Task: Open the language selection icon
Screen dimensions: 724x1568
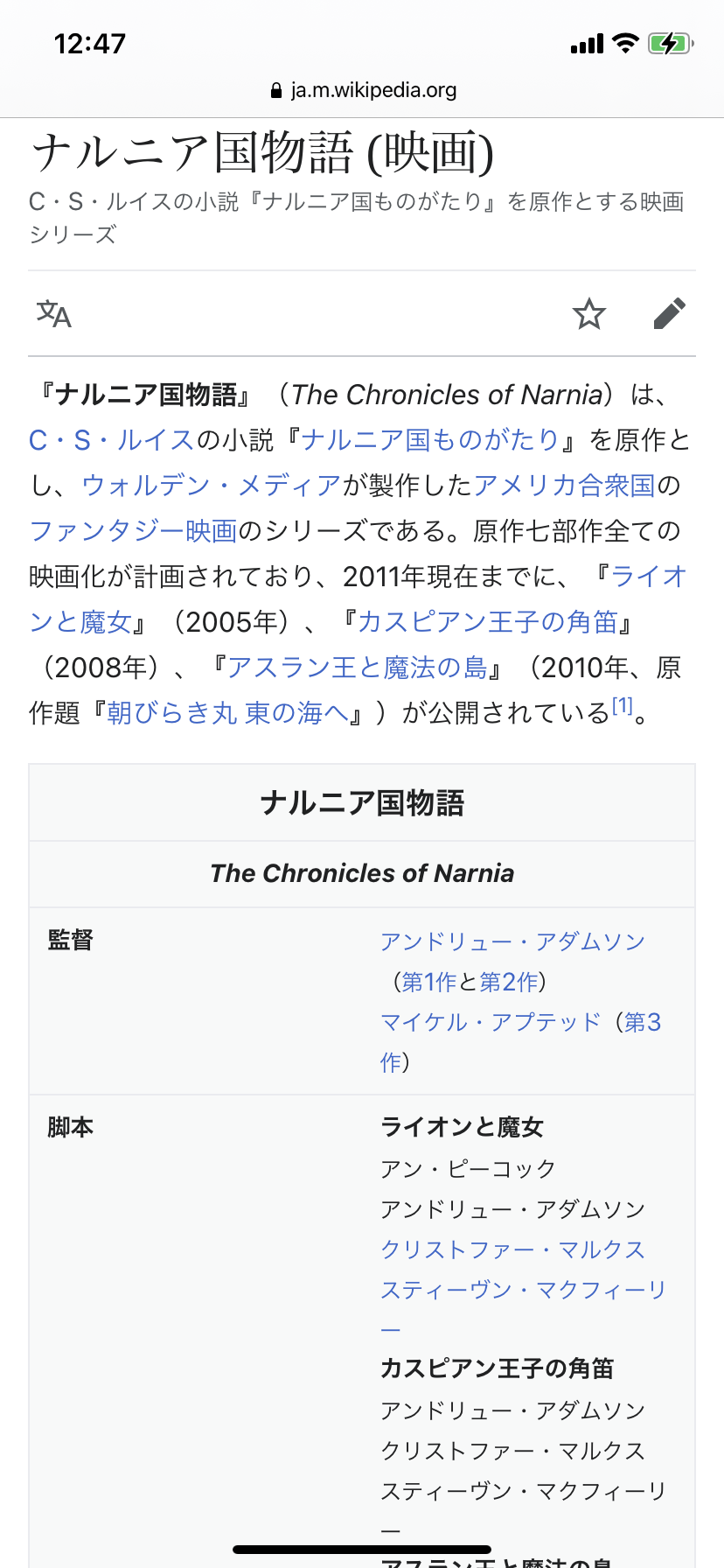Action: pyautogui.click(x=54, y=313)
